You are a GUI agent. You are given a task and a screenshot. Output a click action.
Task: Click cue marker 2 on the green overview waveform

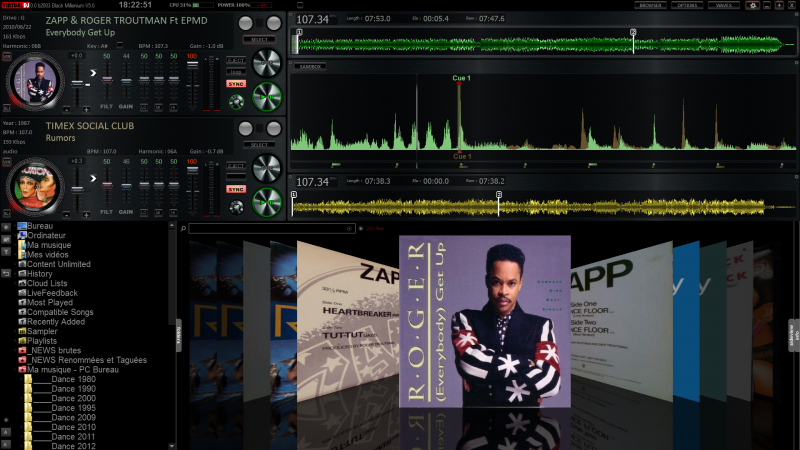pyautogui.click(x=633, y=32)
